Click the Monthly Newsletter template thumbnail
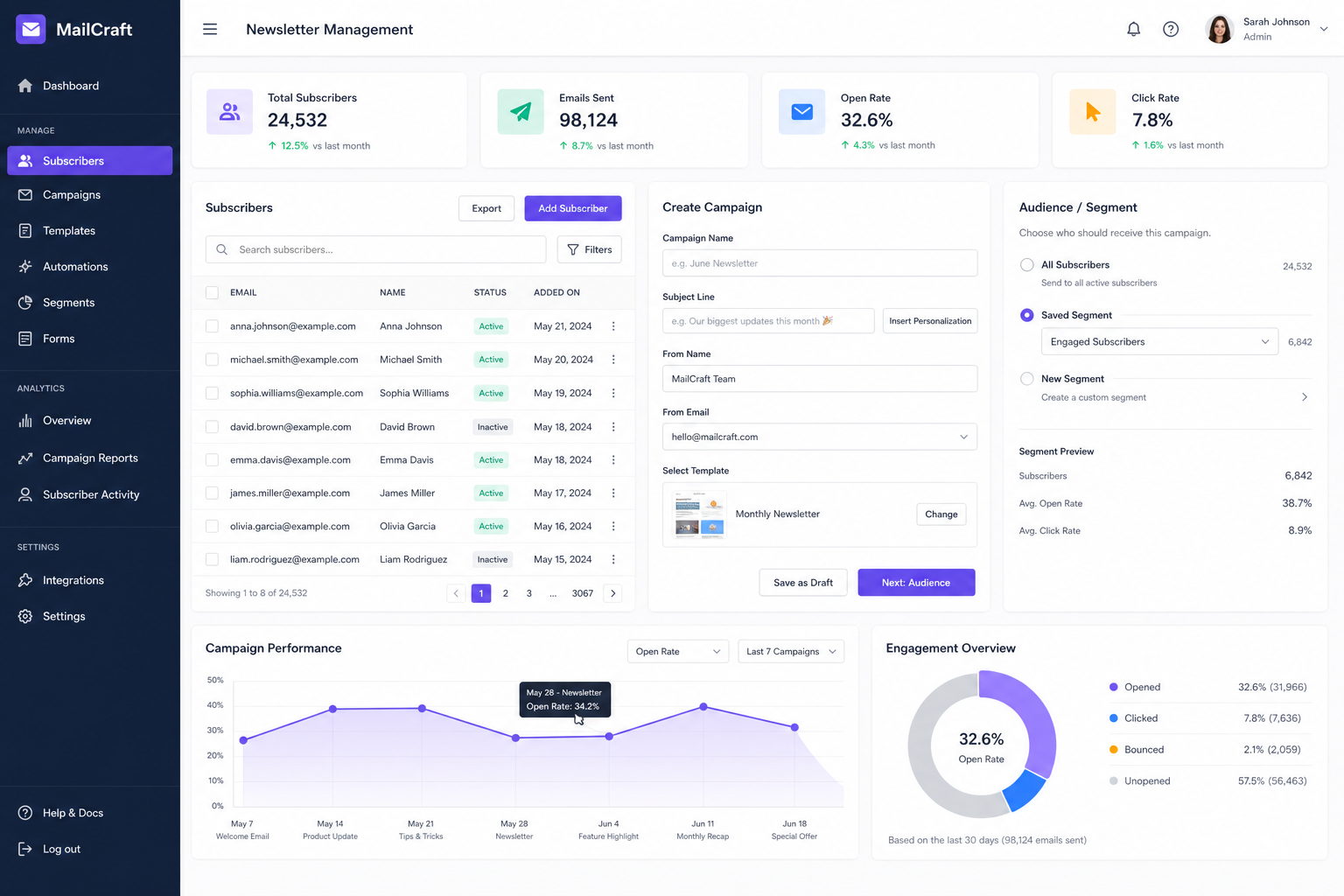 pos(698,514)
